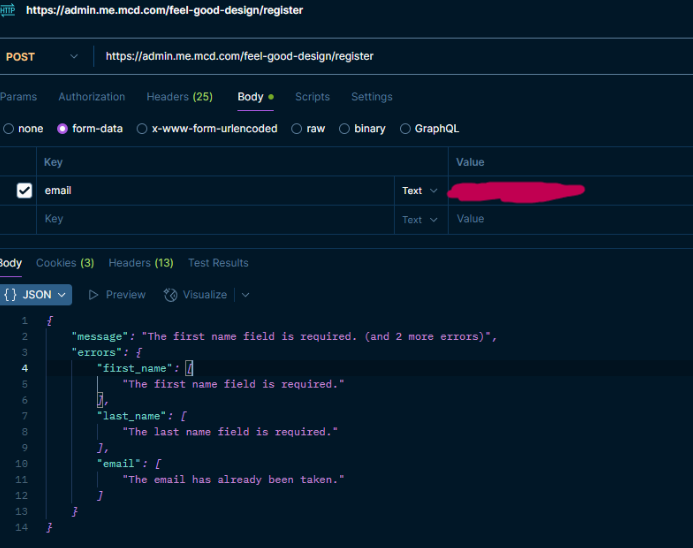This screenshot has height=548, width=693.
Task: Click the Visualize button
Action: point(195,295)
